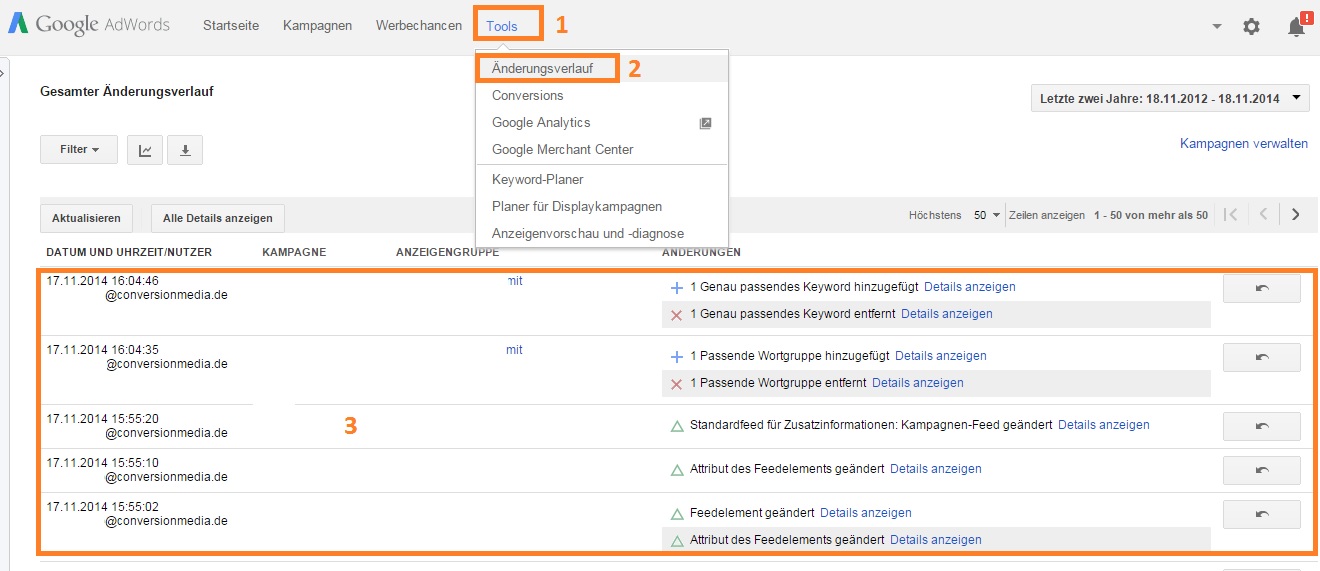Select timestamp 17.11.2014 15:55:20

pos(102,419)
